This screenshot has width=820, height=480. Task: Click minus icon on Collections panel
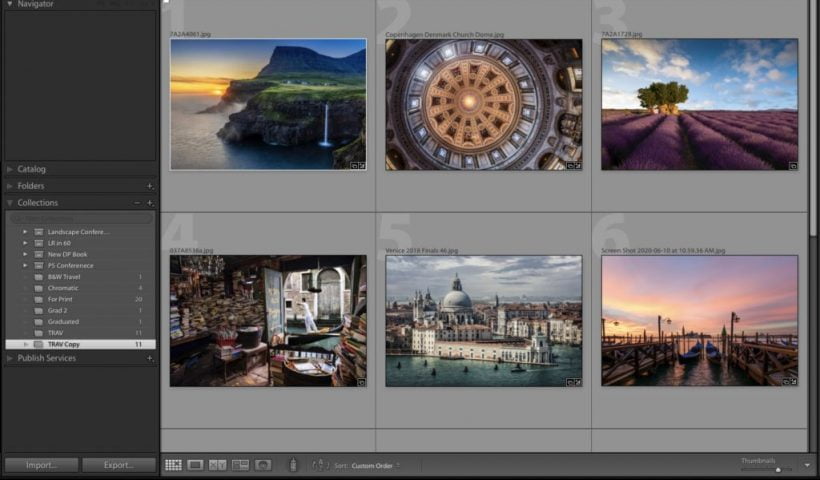[x=137, y=203]
